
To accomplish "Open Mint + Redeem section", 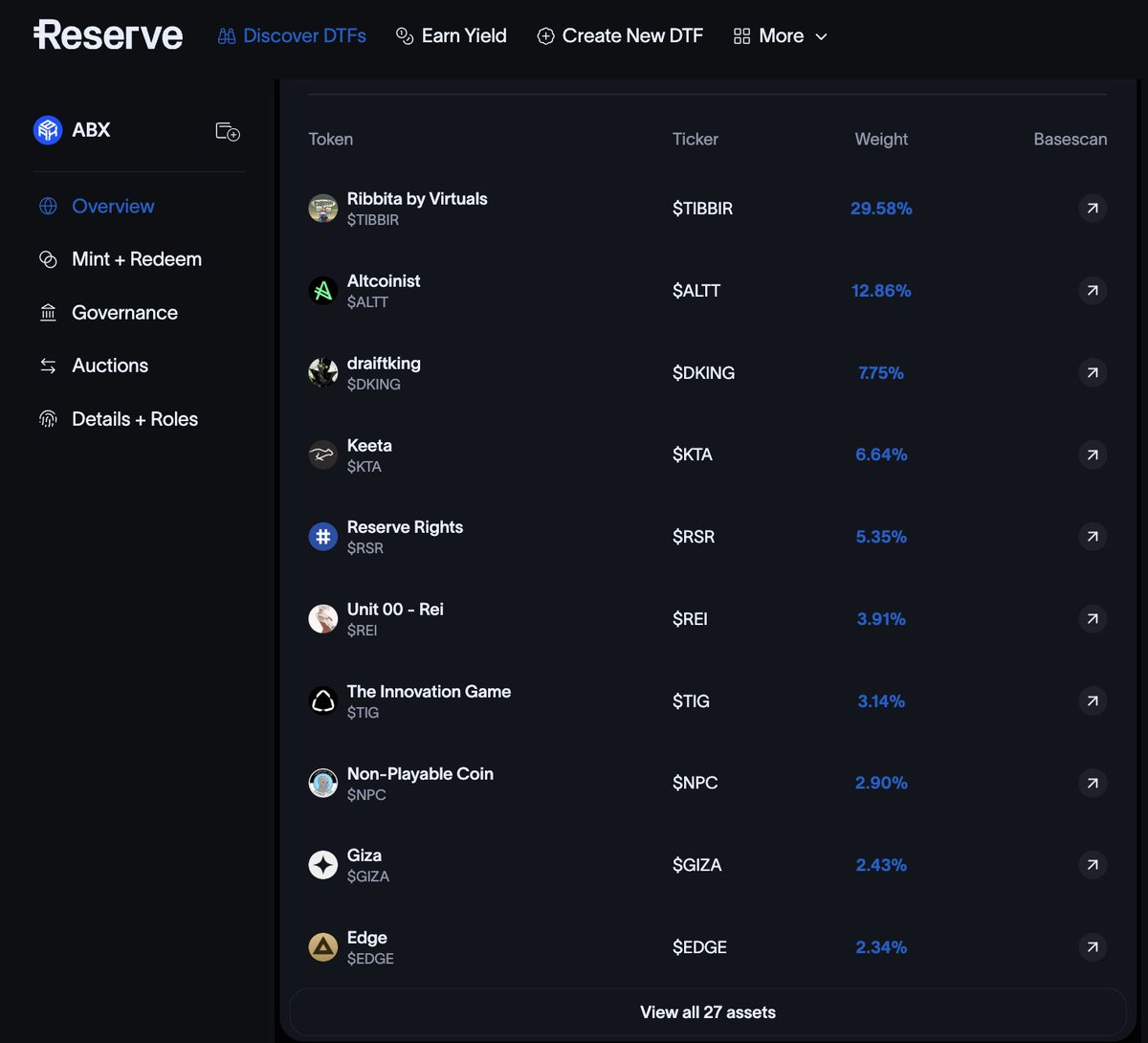I will click(120, 259).
